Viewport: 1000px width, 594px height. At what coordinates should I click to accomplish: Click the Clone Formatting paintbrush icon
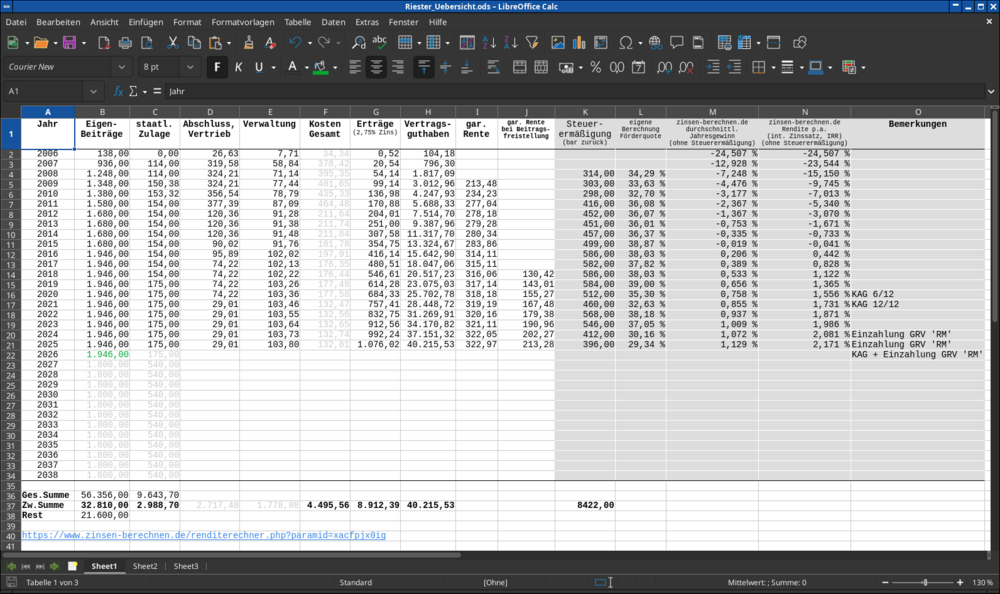(x=248, y=43)
